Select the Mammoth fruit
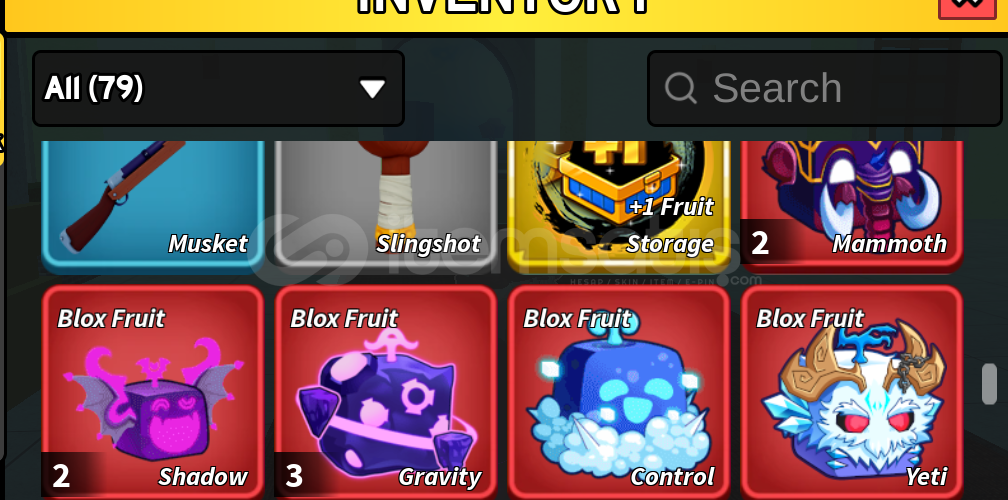Image resolution: width=1008 pixels, height=500 pixels. tap(851, 206)
